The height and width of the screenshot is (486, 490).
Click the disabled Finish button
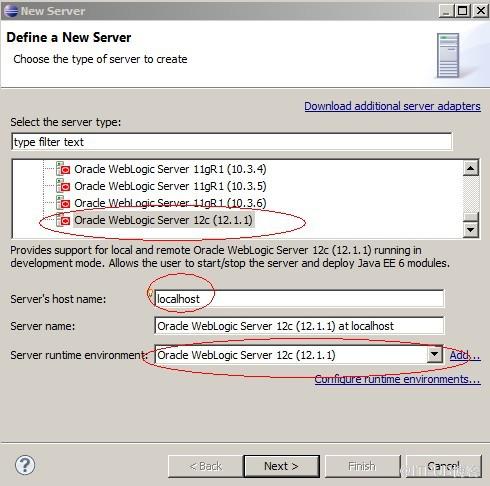pyautogui.click(x=362, y=466)
